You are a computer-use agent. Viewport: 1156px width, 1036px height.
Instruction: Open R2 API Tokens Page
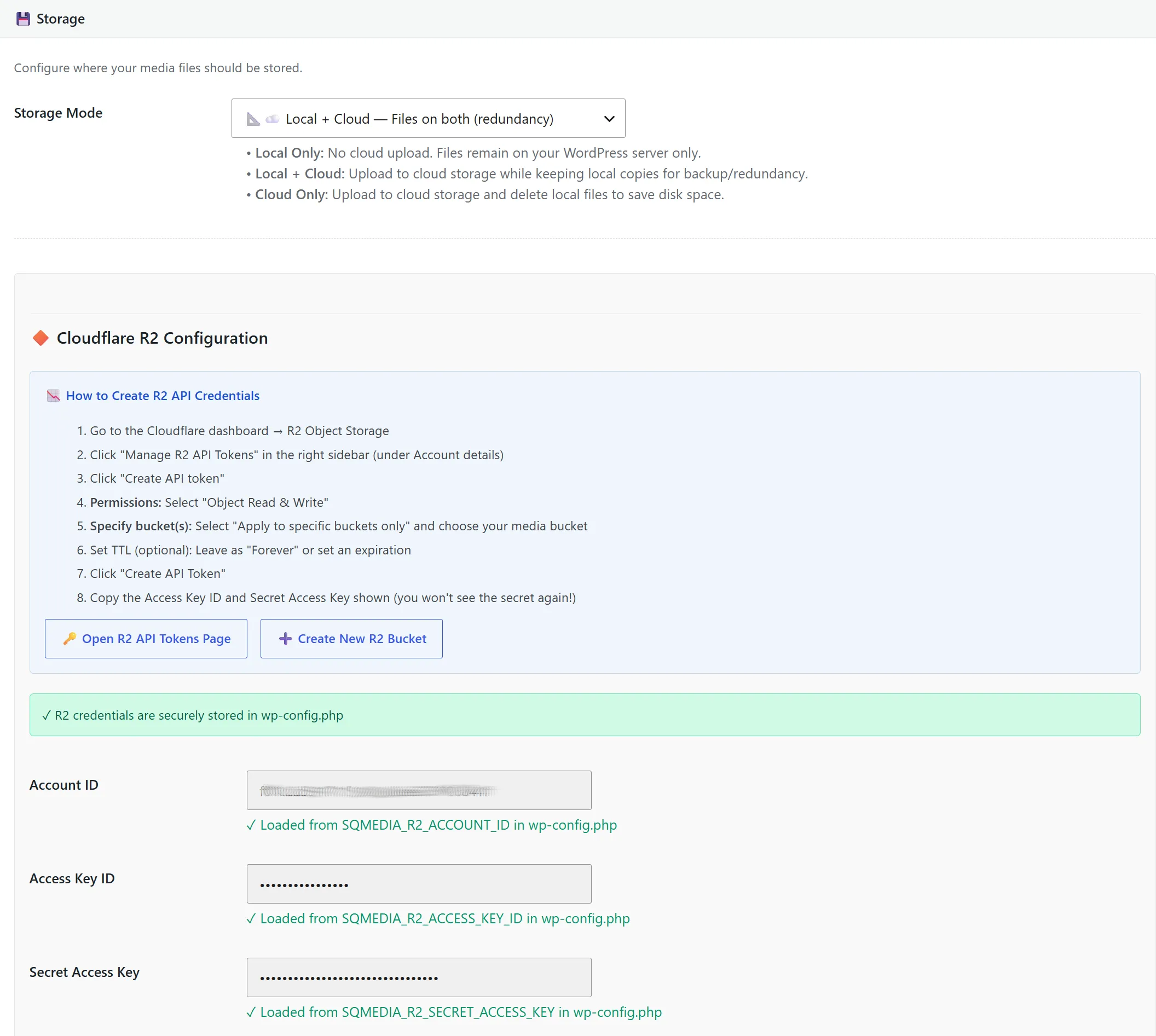point(146,639)
